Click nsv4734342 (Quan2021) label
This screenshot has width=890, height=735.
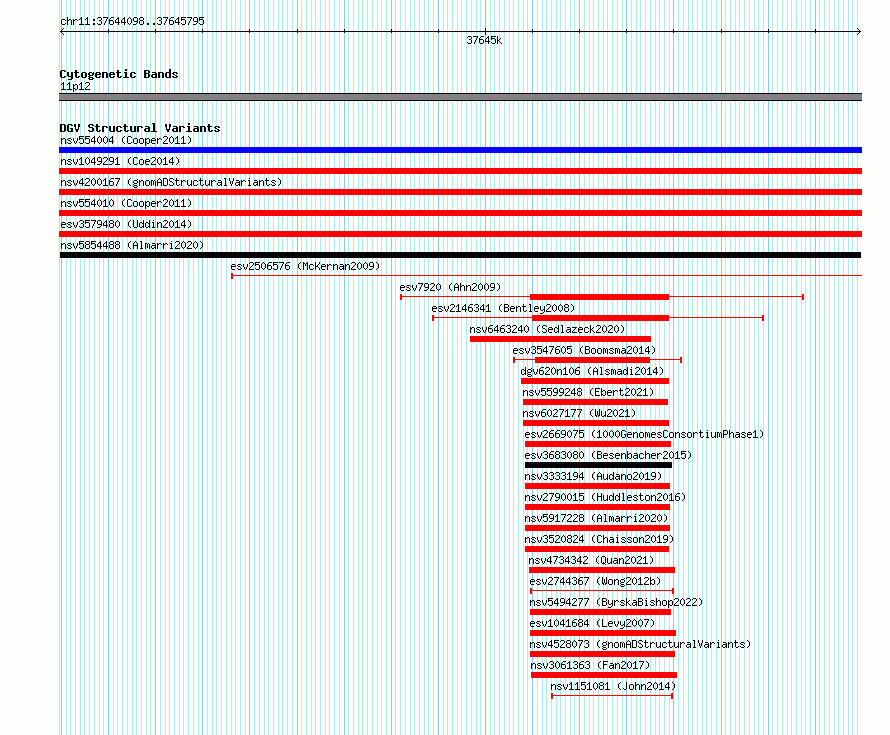tap(591, 560)
